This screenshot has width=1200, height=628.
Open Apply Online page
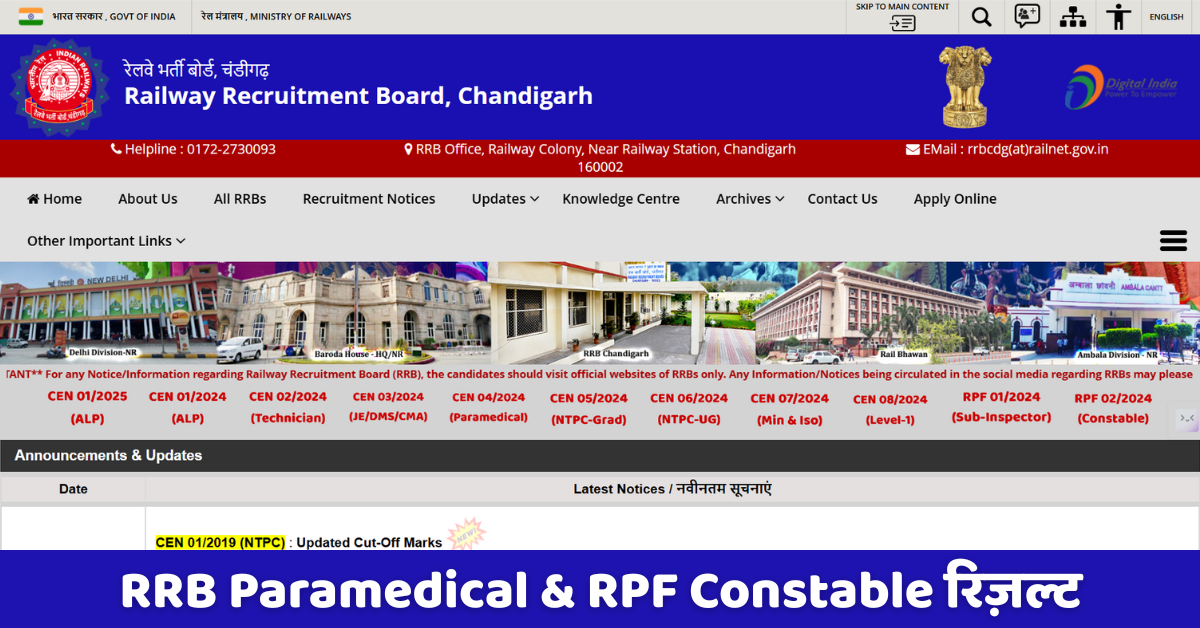pos(955,199)
